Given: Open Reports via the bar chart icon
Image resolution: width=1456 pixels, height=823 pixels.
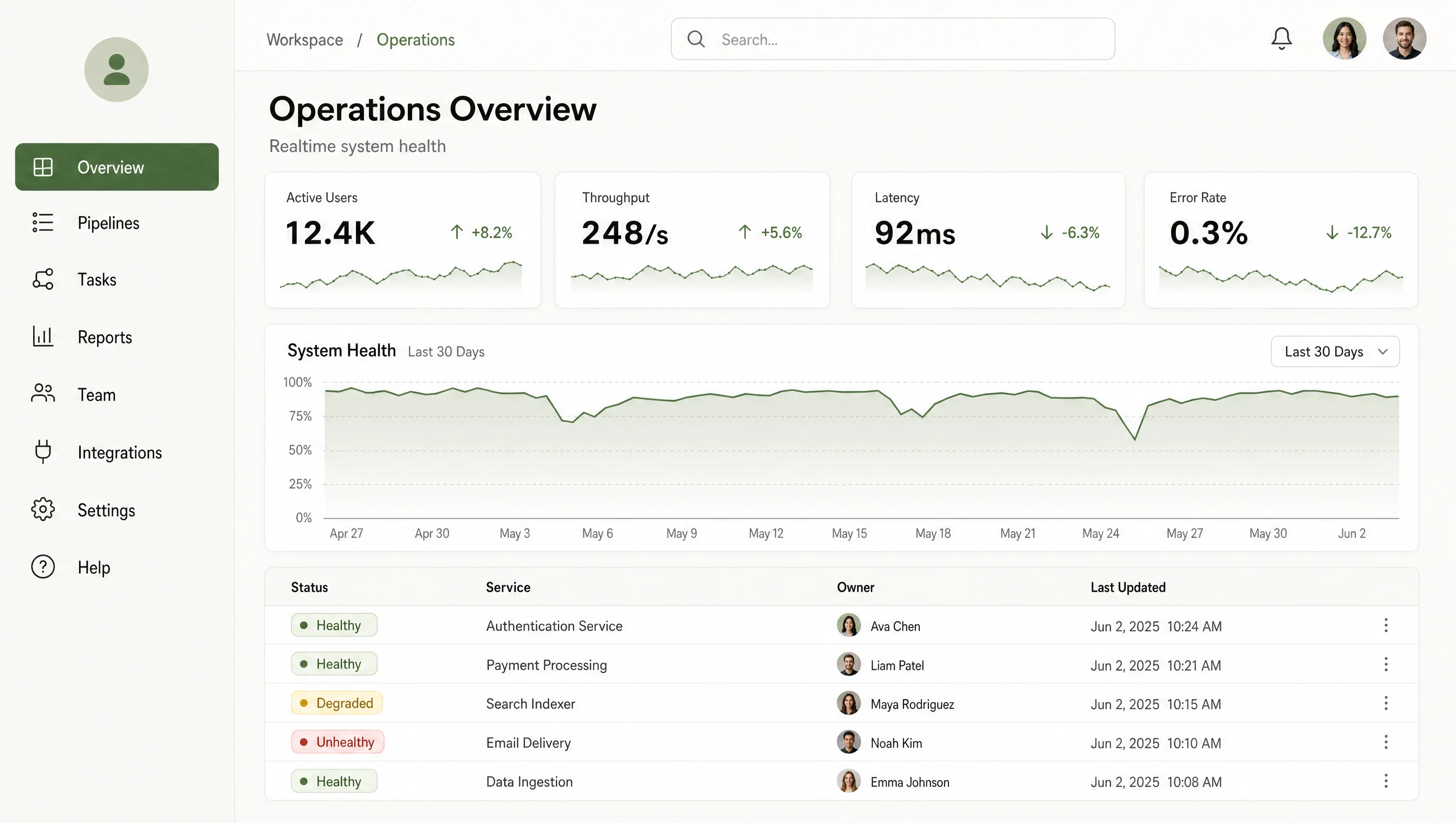Looking at the screenshot, I should tap(42, 336).
